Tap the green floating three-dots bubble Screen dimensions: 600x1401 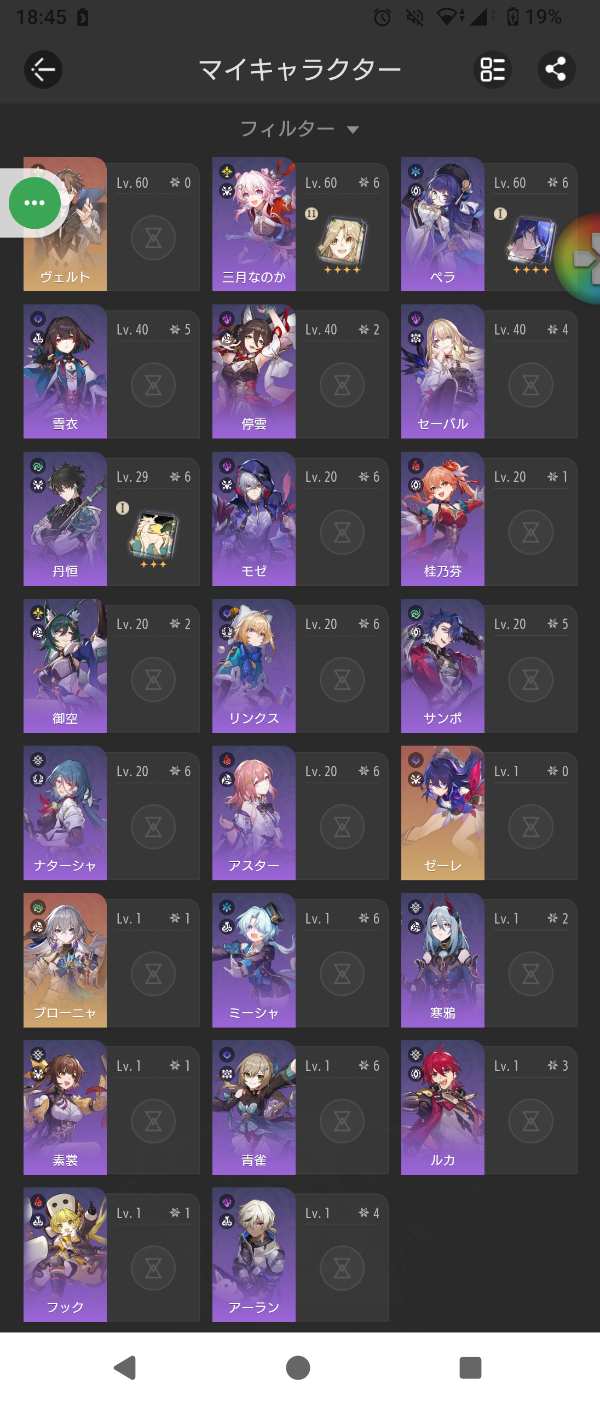pos(35,203)
